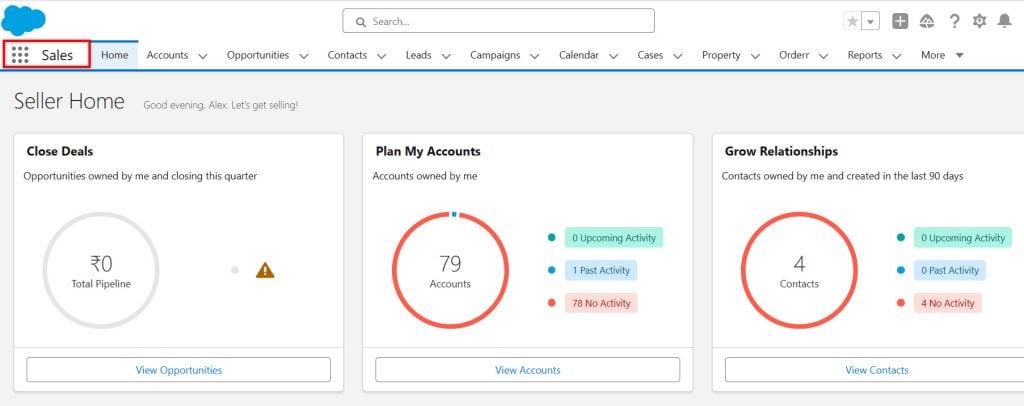
Task: Click the Seller Home heading
Action: 69,101
